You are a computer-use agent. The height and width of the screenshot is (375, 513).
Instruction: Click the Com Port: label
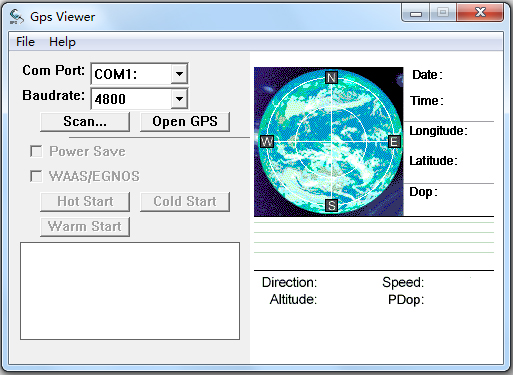pyautogui.click(x=54, y=71)
